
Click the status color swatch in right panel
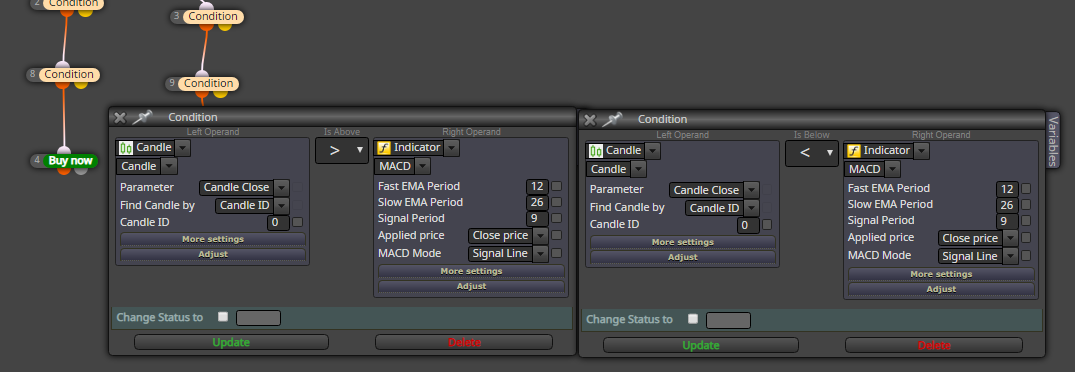(728, 320)
